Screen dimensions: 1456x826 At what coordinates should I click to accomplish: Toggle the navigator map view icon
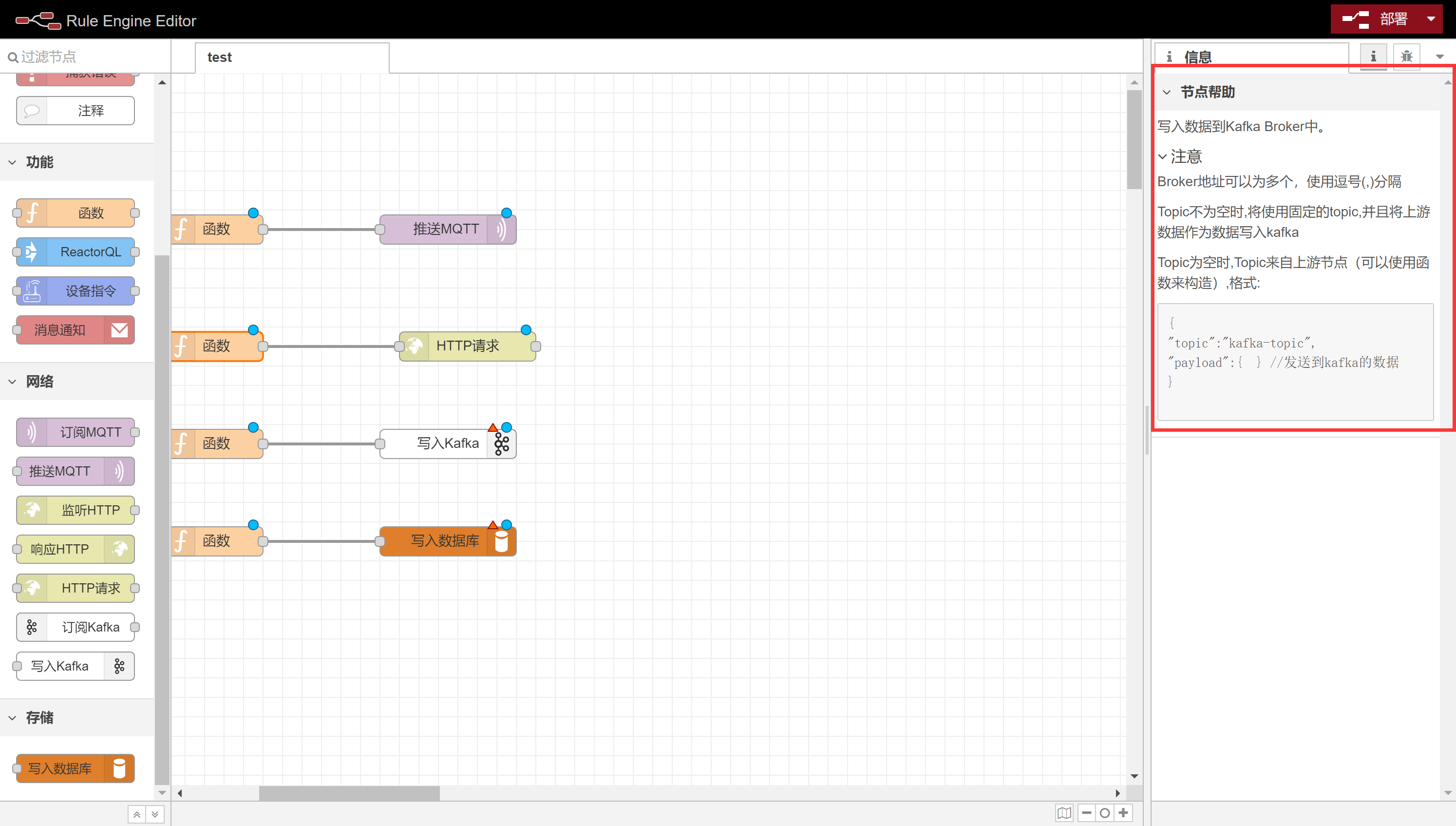point(1064,813)
